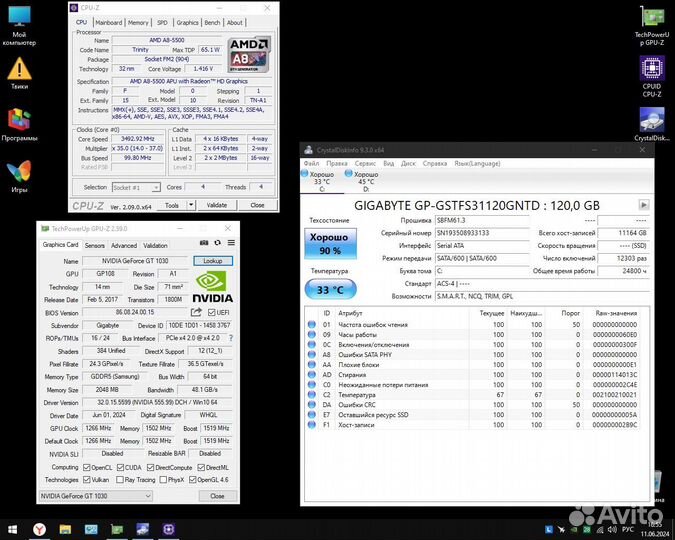Image resolution: width=675 pixels, height=540 pixels.
Task: Click GPU-Z refresh icon
Action: 217,244
